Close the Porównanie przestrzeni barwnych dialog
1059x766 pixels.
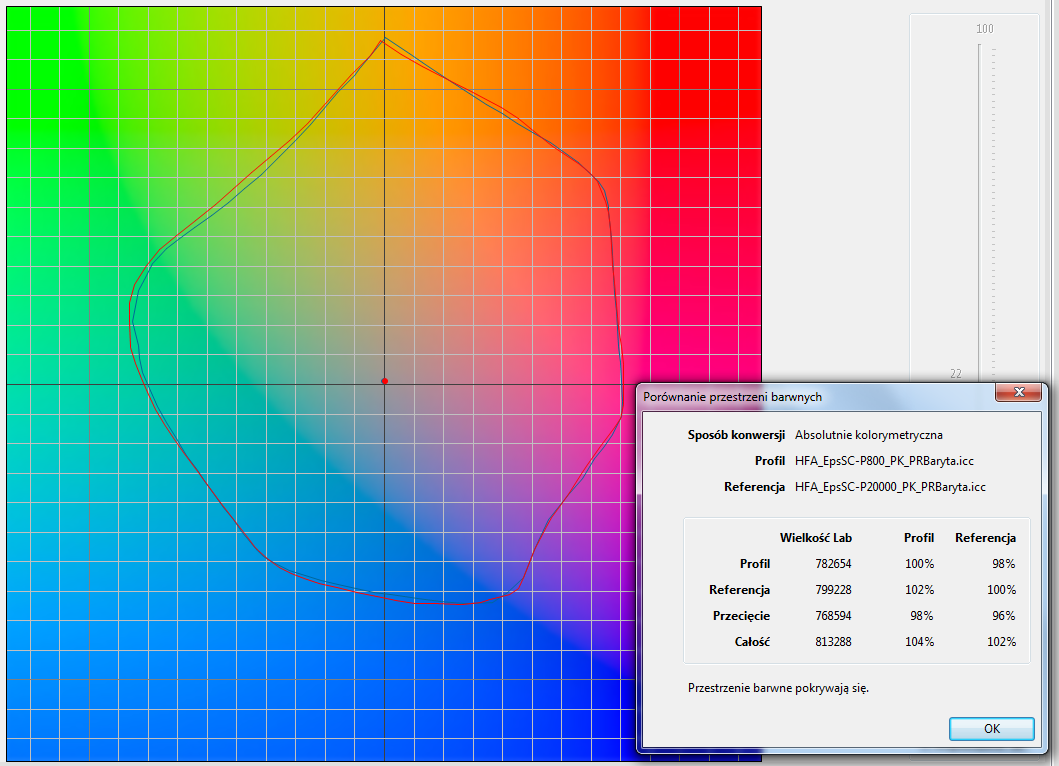point(1018,392)
